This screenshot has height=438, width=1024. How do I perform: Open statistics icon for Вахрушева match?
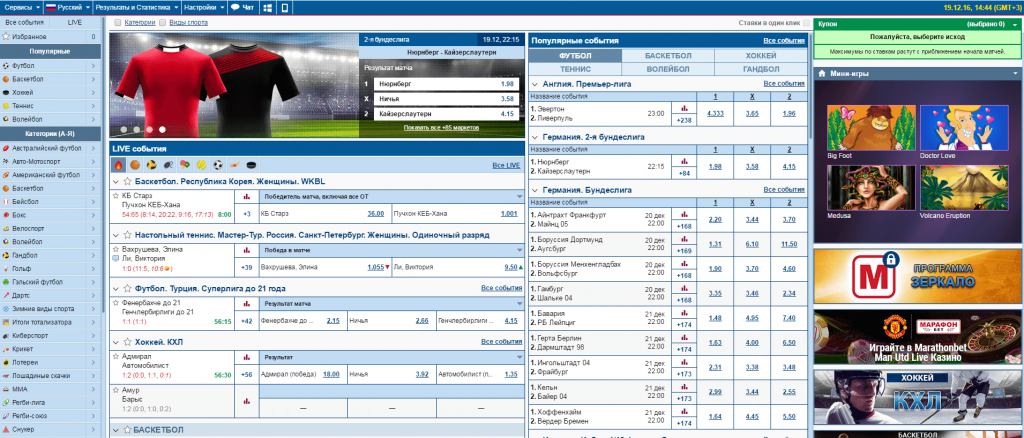pyautogui.click(x=247, y=249)
